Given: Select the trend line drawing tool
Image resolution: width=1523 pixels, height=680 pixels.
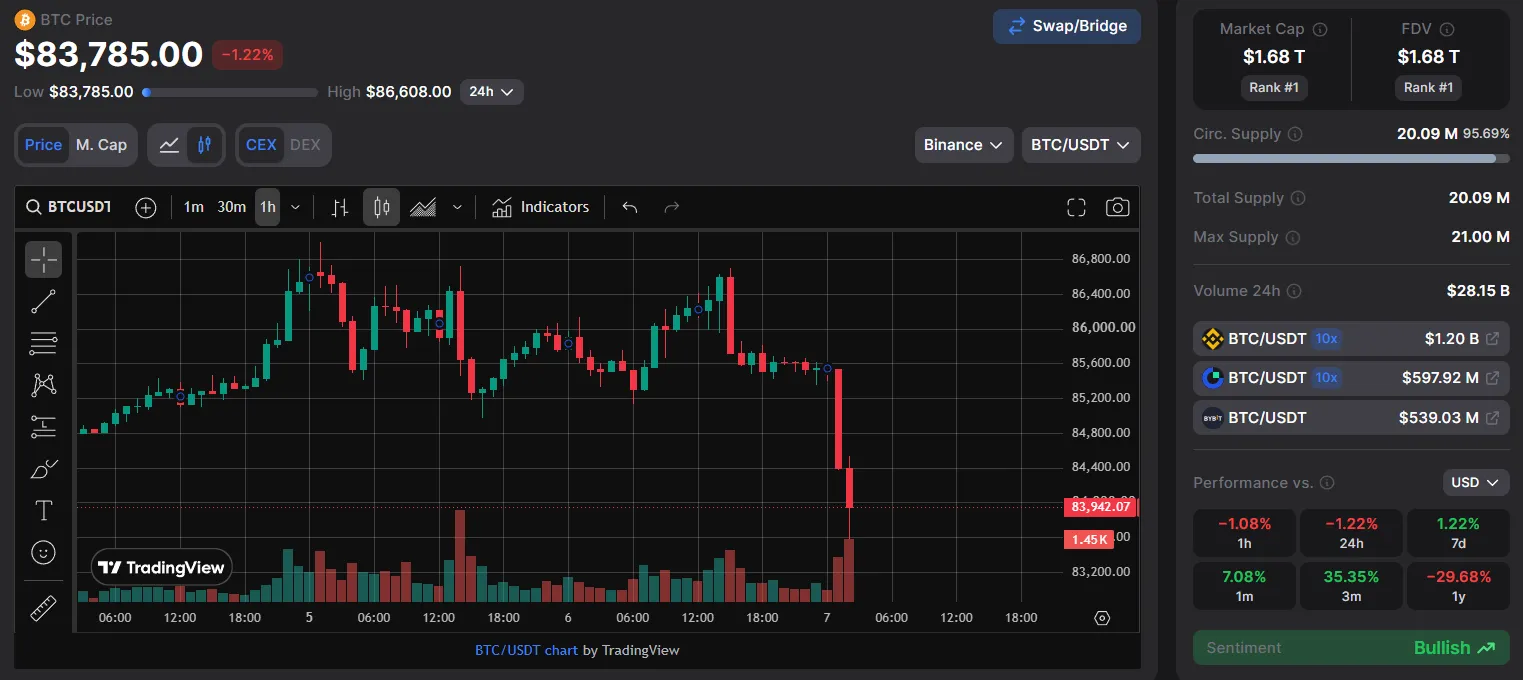Looking at the screenshot, I should [x=43, y=301].
